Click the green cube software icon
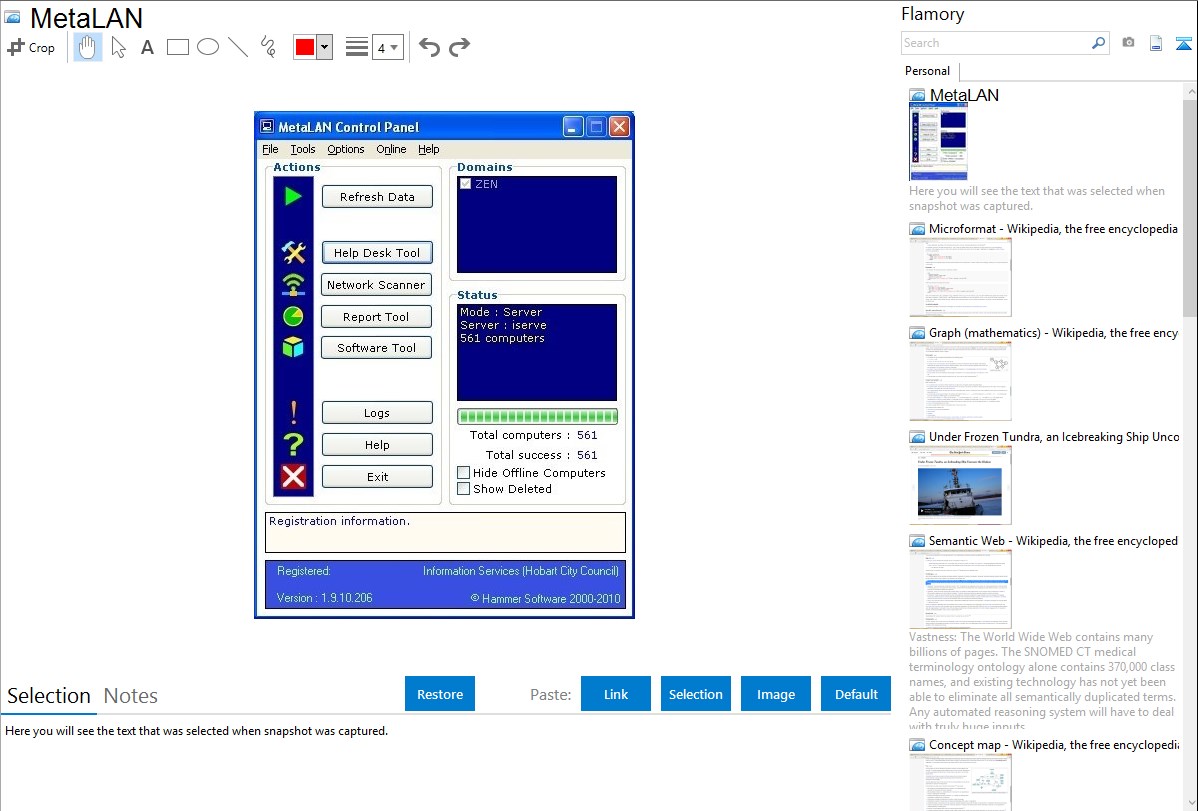1198x811 pixels. (x=293, y=347)
